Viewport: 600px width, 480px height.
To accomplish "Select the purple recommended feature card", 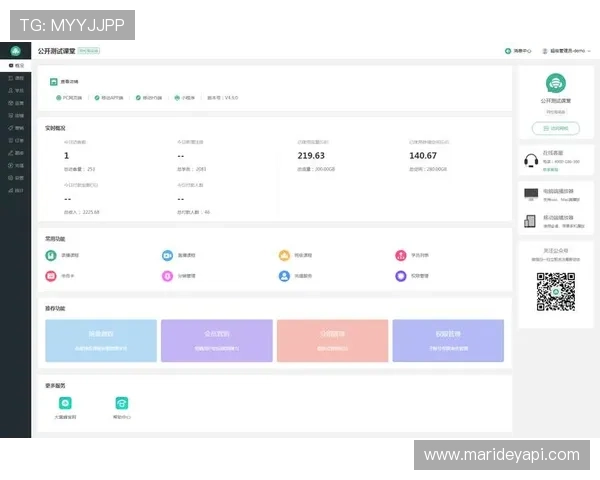I will (x=216, y=340).
